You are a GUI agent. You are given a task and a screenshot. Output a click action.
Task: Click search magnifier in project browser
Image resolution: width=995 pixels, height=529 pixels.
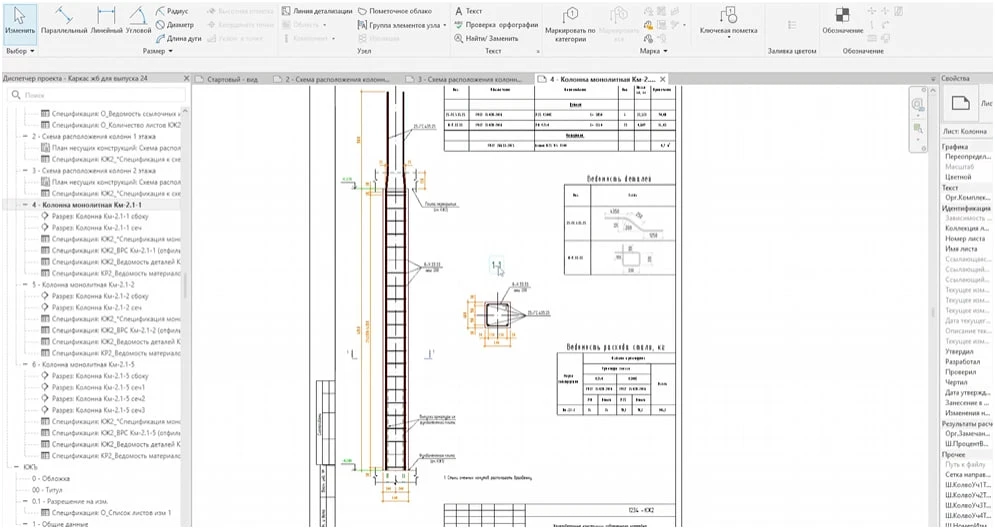point(15,95)
